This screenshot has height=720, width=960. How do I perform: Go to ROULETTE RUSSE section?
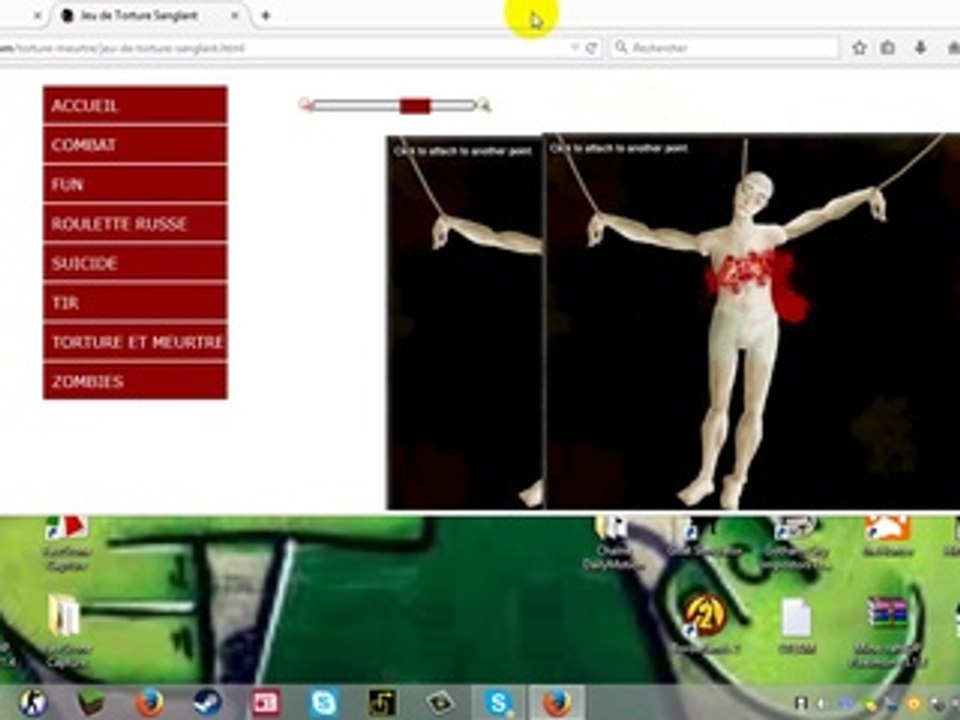135,223
